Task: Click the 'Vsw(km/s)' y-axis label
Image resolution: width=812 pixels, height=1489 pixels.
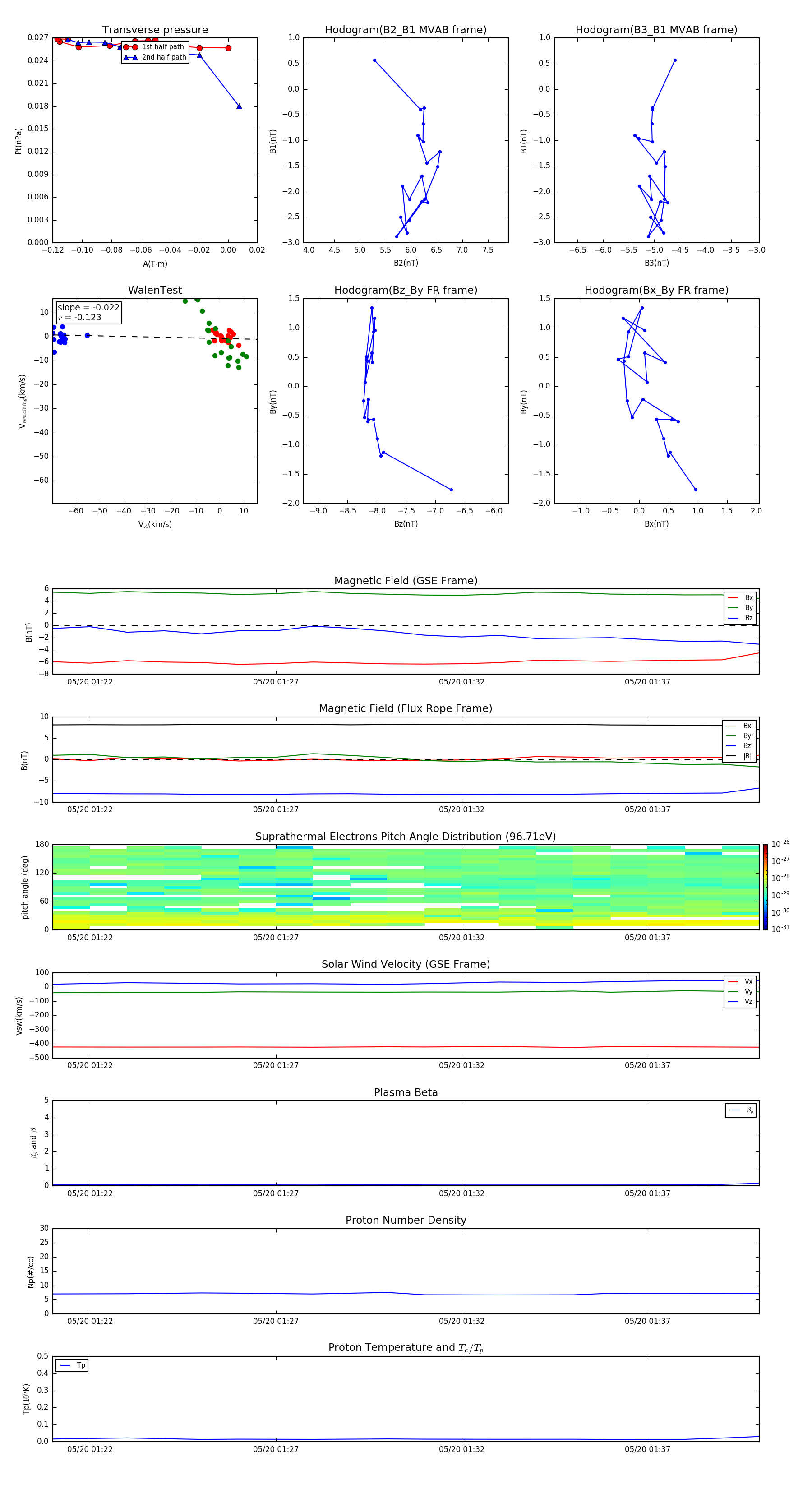Action: pos(18,1015)
